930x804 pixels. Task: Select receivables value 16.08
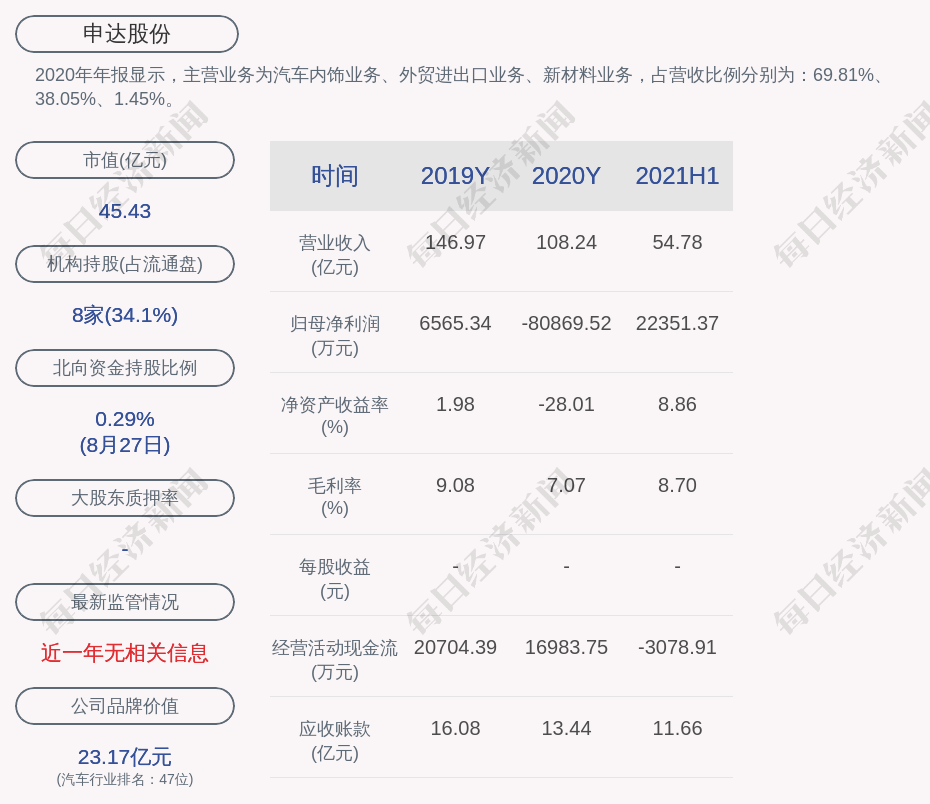(455, 728)
